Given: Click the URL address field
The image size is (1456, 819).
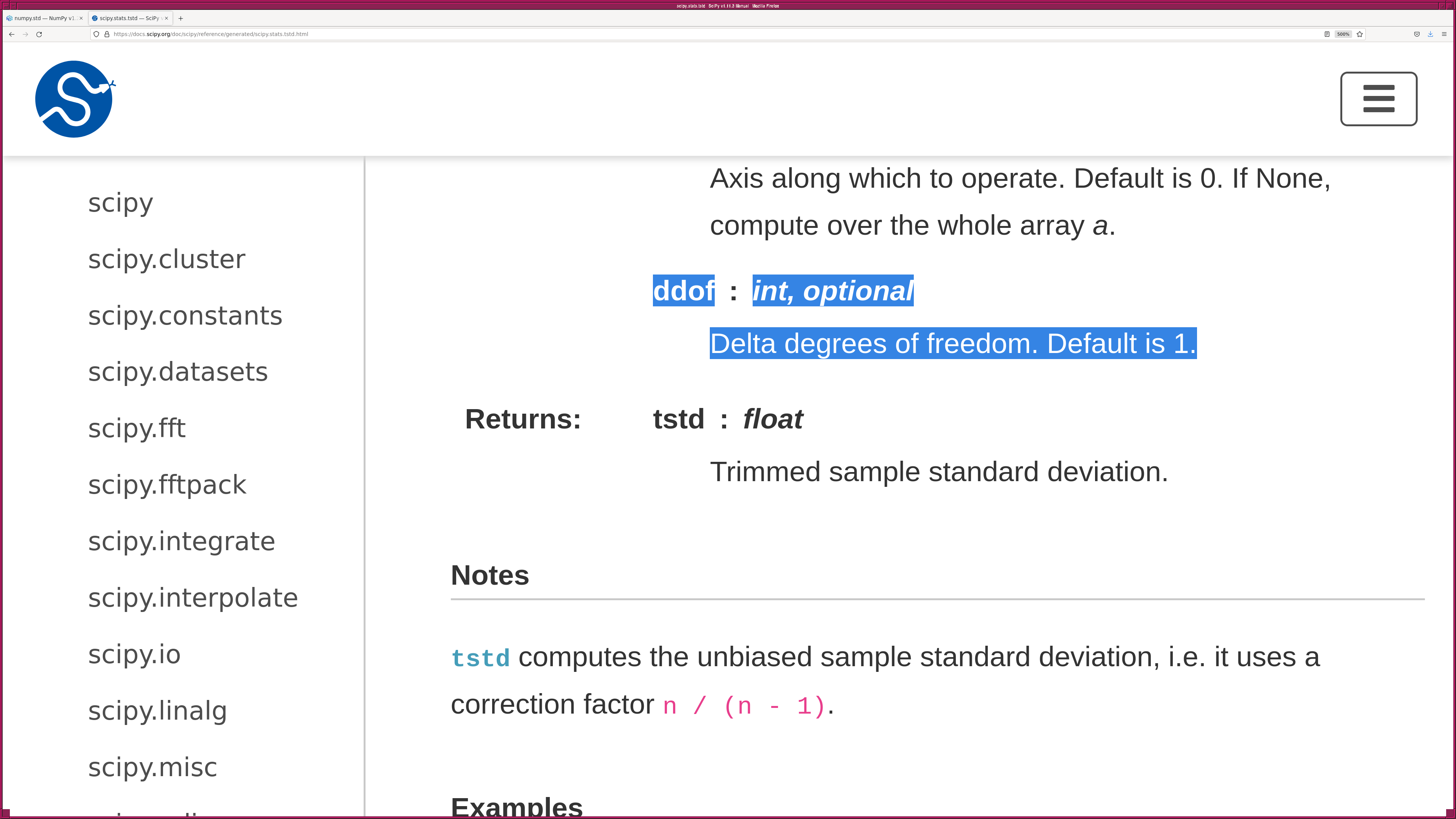Looking at the screenshot, I should point(678,35).
